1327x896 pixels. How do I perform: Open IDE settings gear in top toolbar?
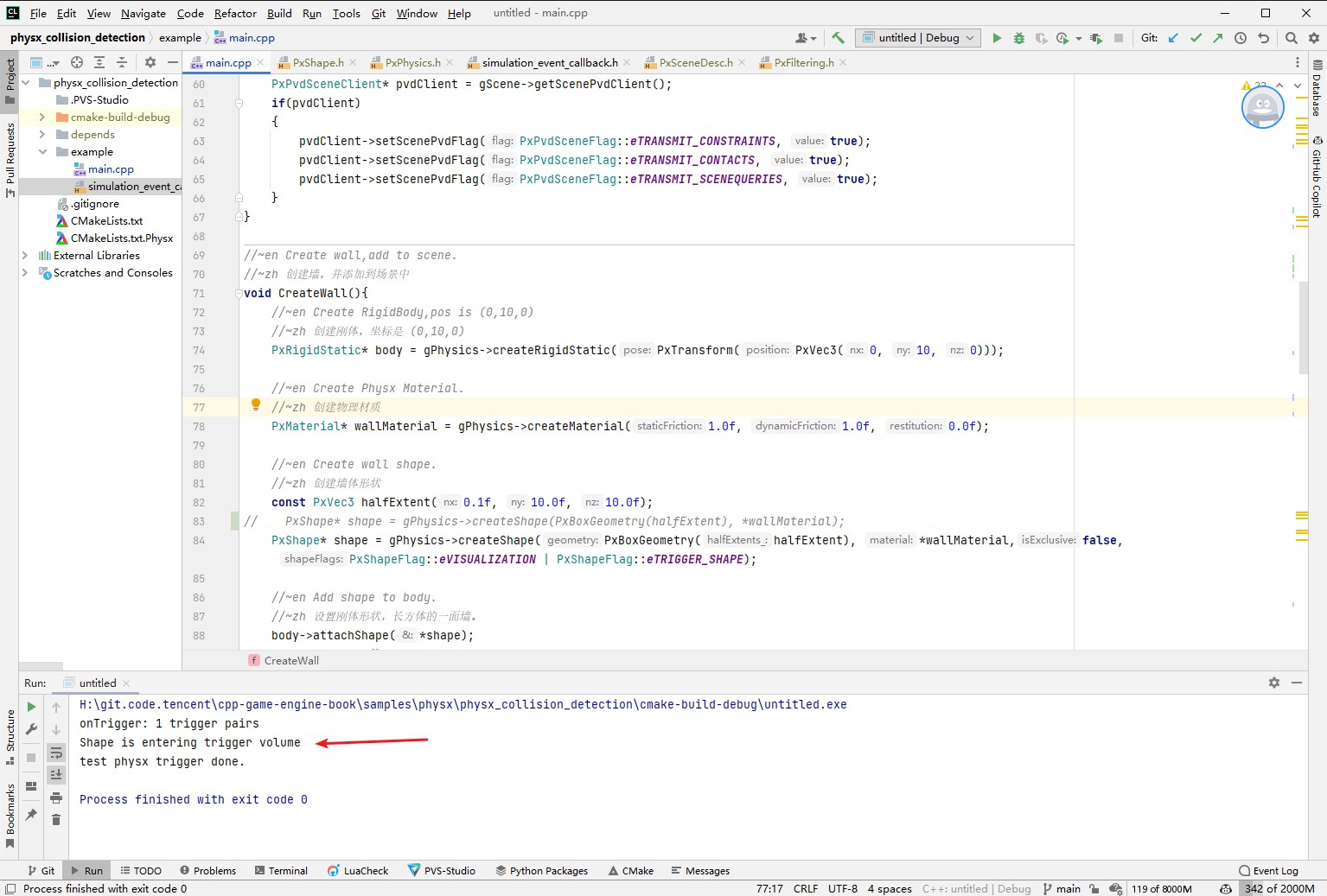click(1313, 38)
